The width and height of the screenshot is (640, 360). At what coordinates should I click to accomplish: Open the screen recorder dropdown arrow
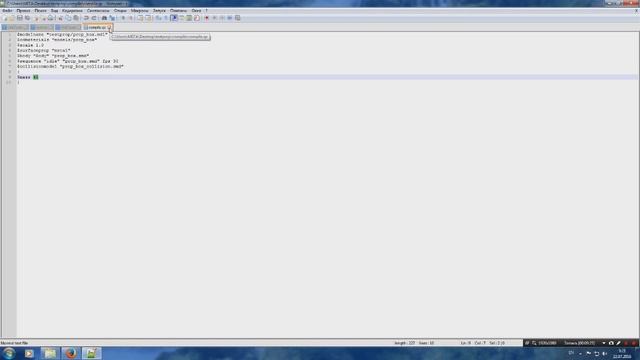(x=604, y=343)
